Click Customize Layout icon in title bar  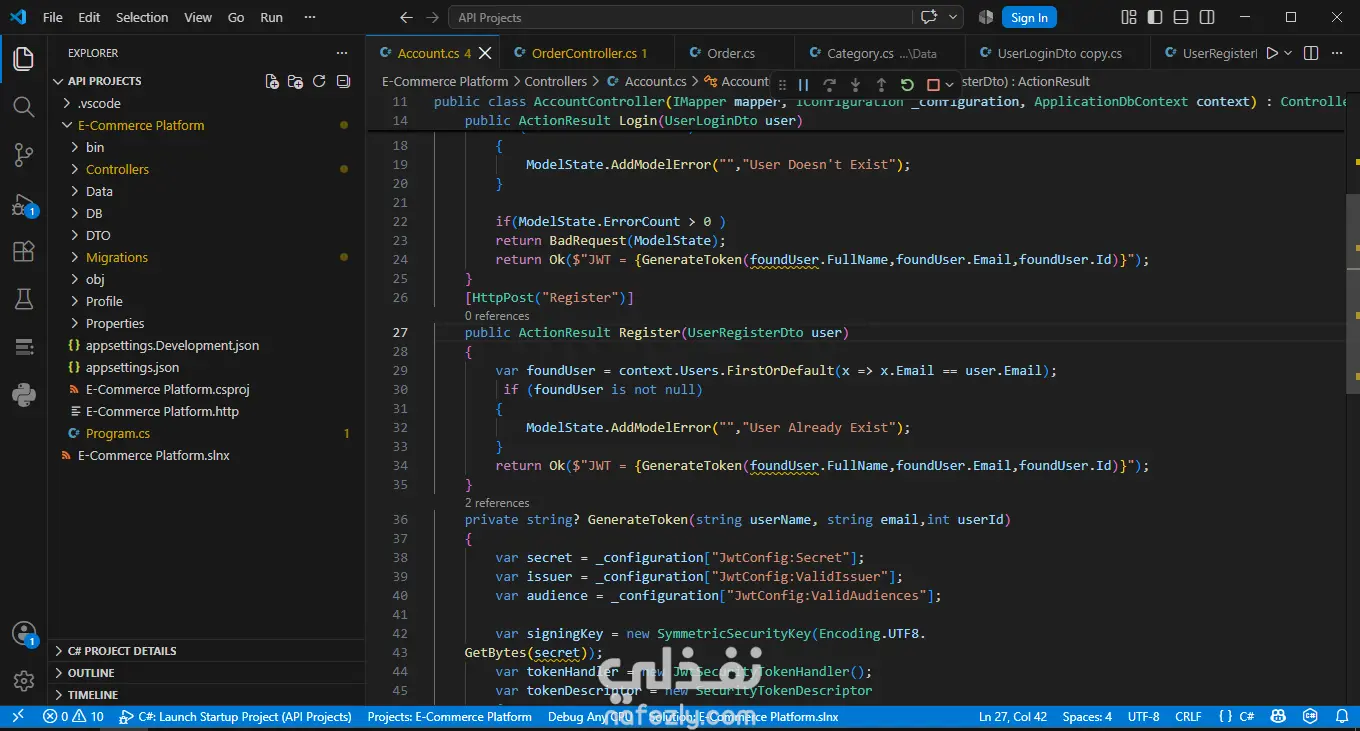click(1129, 17)
